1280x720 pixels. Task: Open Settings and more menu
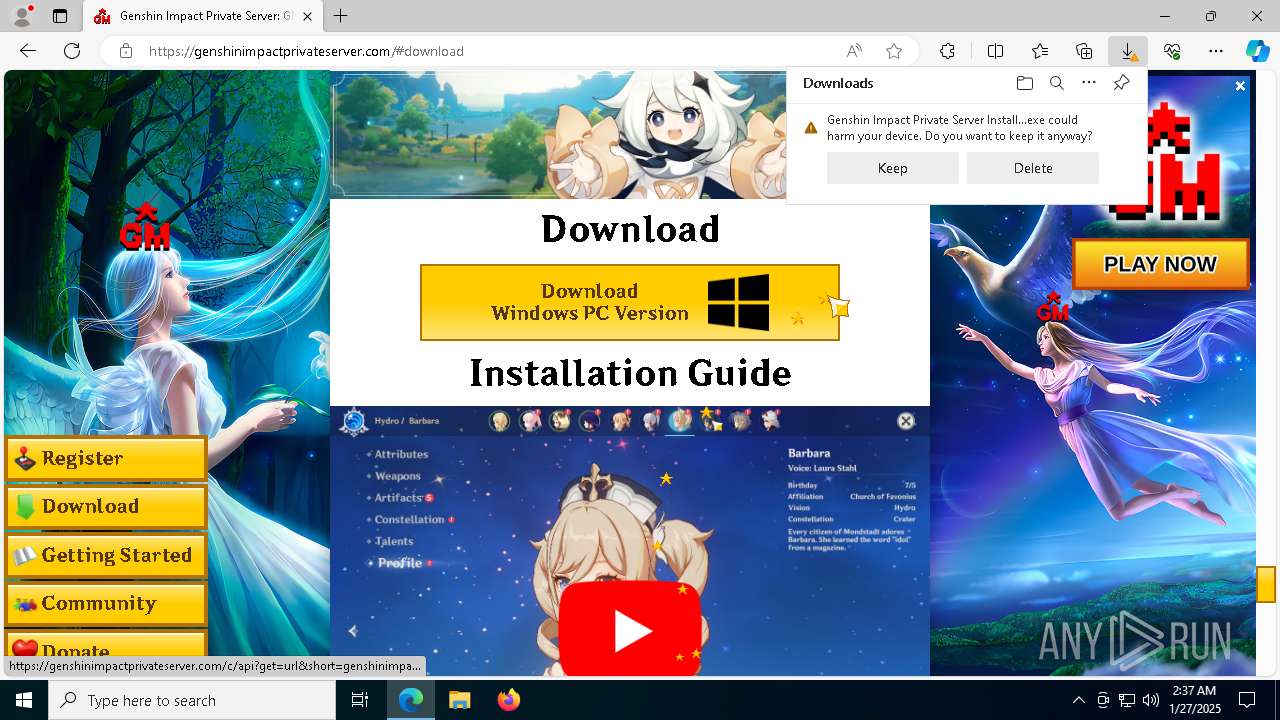pos(1216,51)
